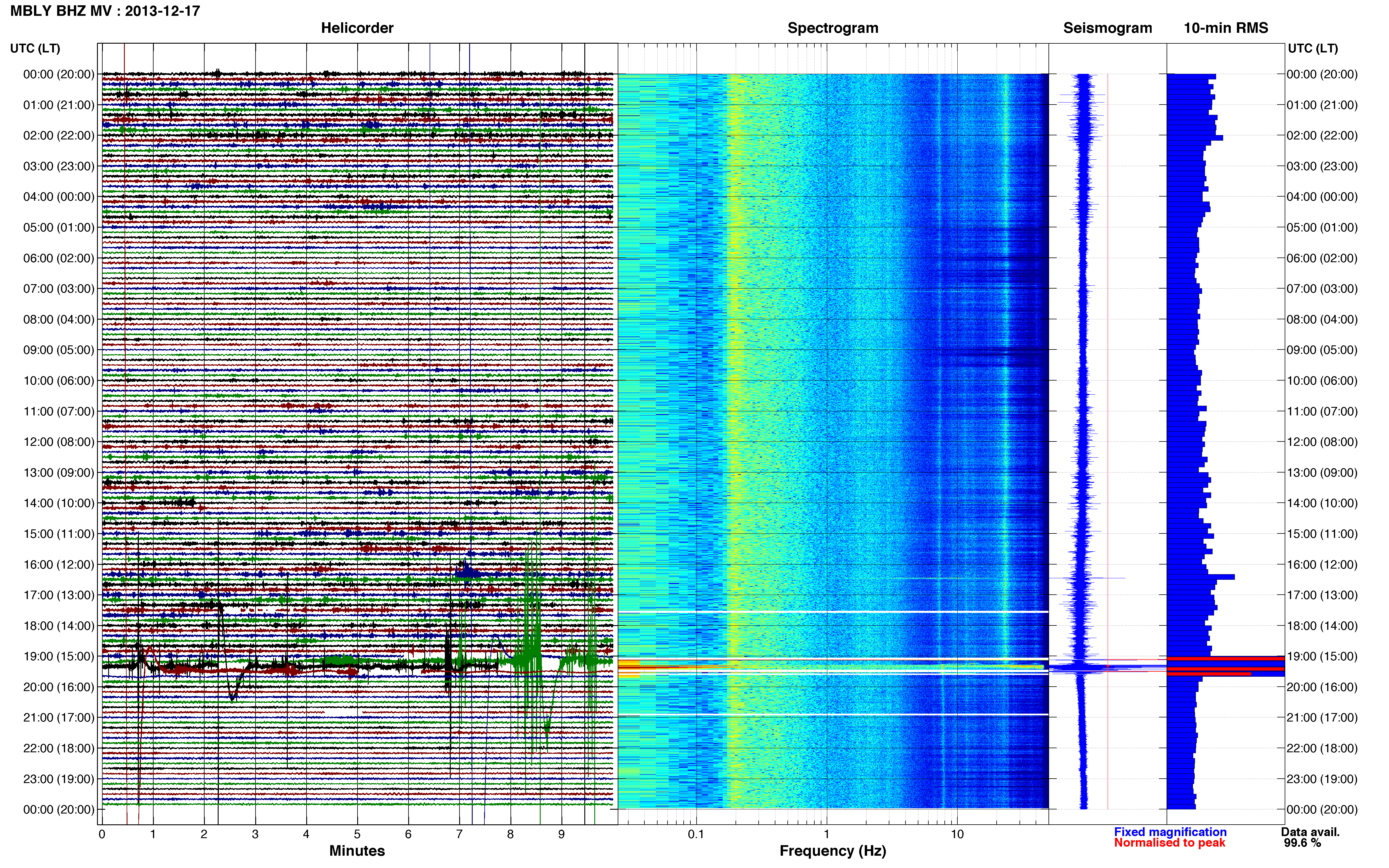Click left axis label 23:00 (19:00)

pyautogui.click(x=59, y=779)
